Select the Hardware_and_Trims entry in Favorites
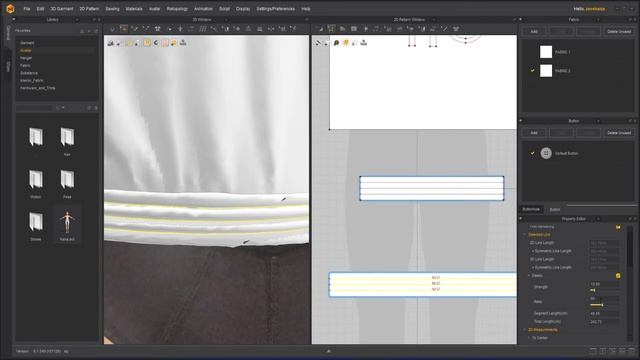The image size is (640, 360). click(38, 88)
